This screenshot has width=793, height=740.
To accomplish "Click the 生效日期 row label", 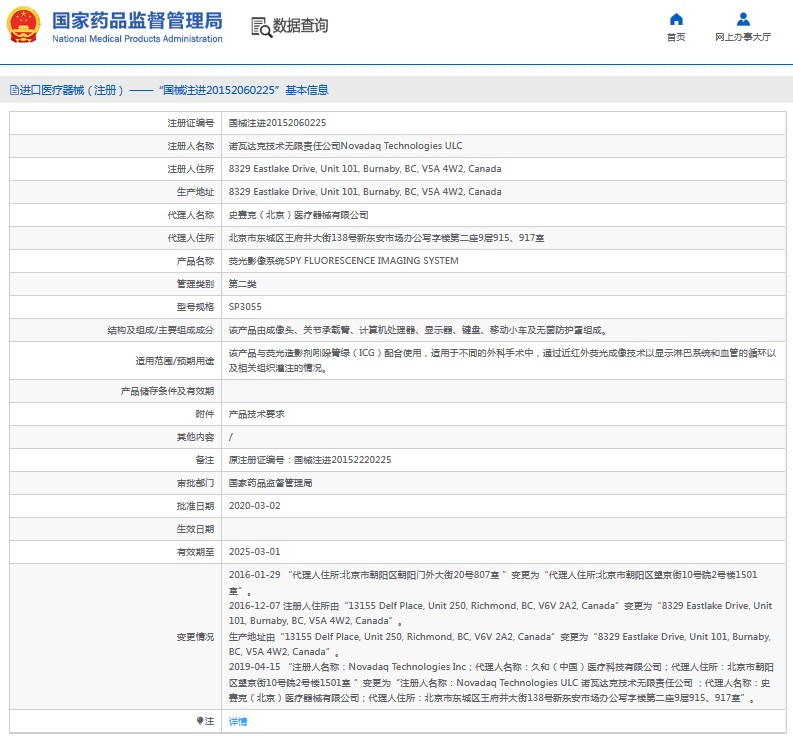I will 195,529.
